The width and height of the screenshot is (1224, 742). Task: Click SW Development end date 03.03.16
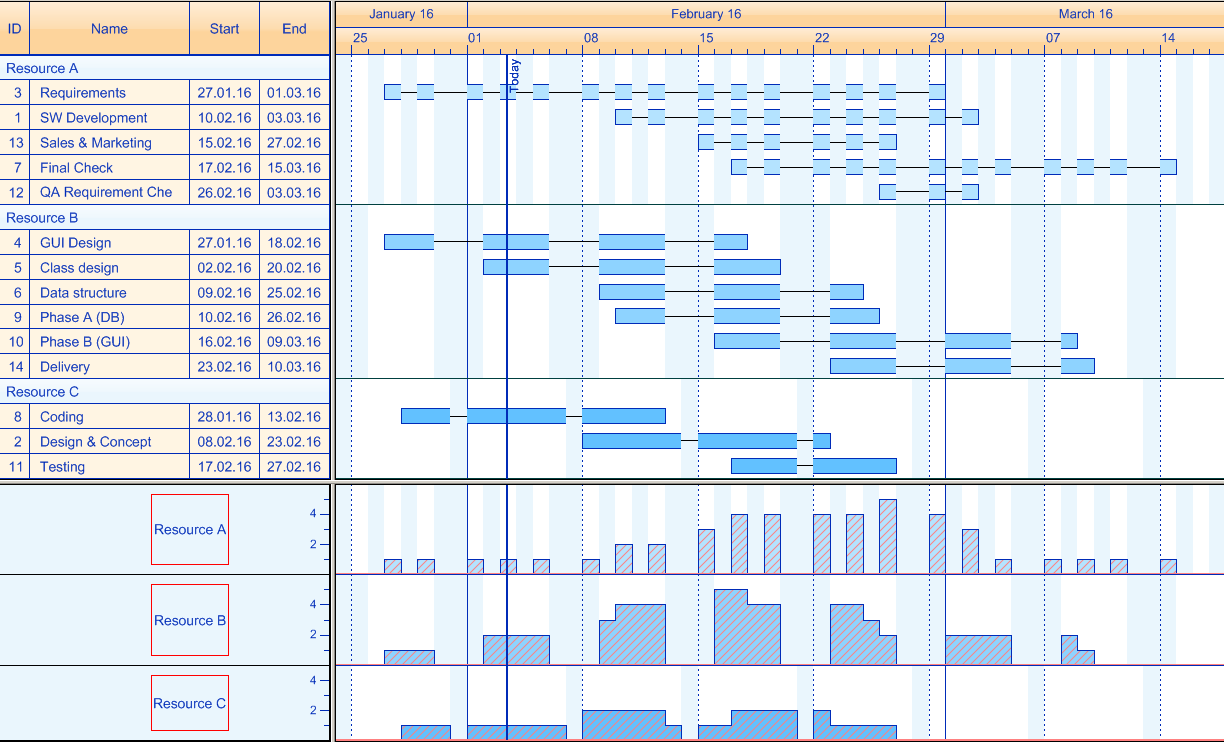[x=294, y=118]
